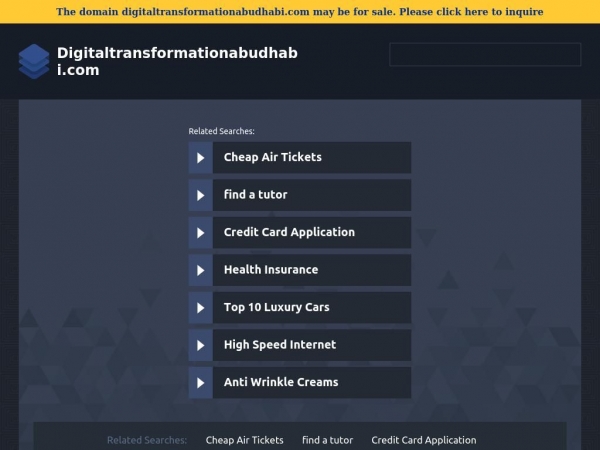Click the arrow icon beside find a tutor
Image resolution: width=600 pixels, height=450 pixels.
(x=201, y=195)
